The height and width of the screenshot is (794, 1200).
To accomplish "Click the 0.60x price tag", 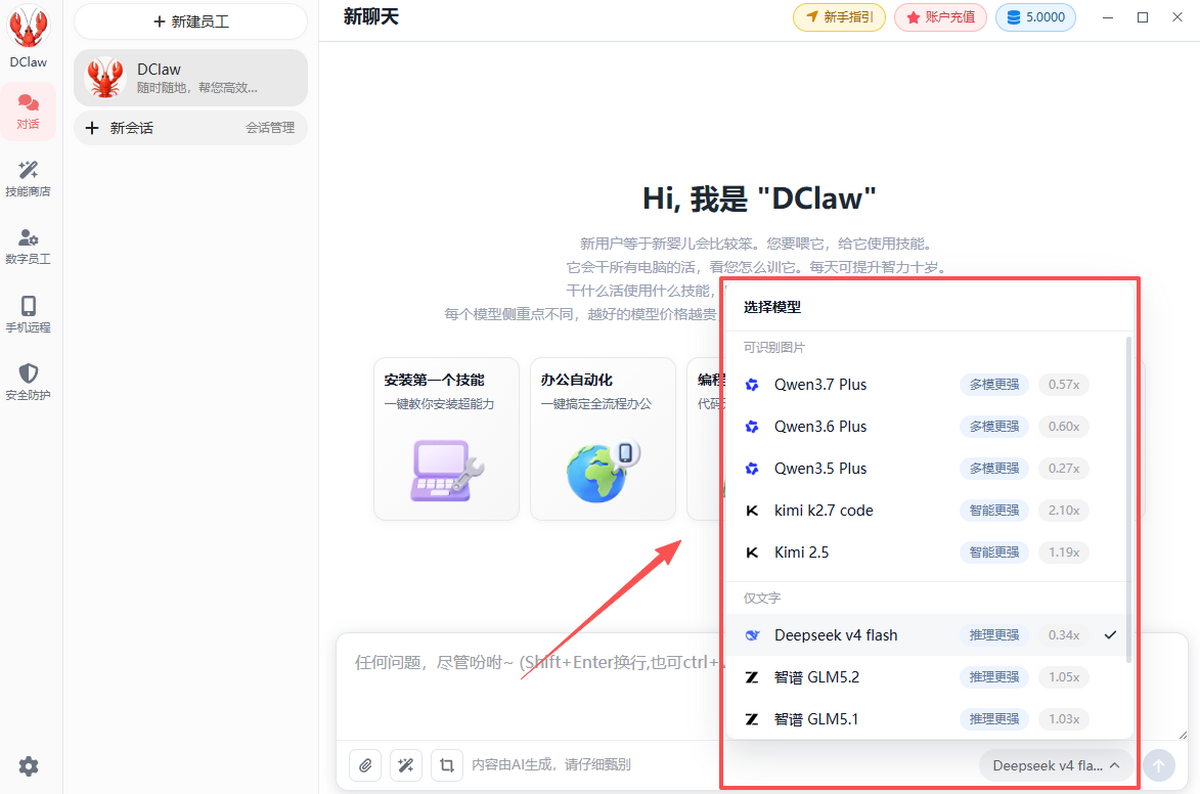I will coord(1063,426).
